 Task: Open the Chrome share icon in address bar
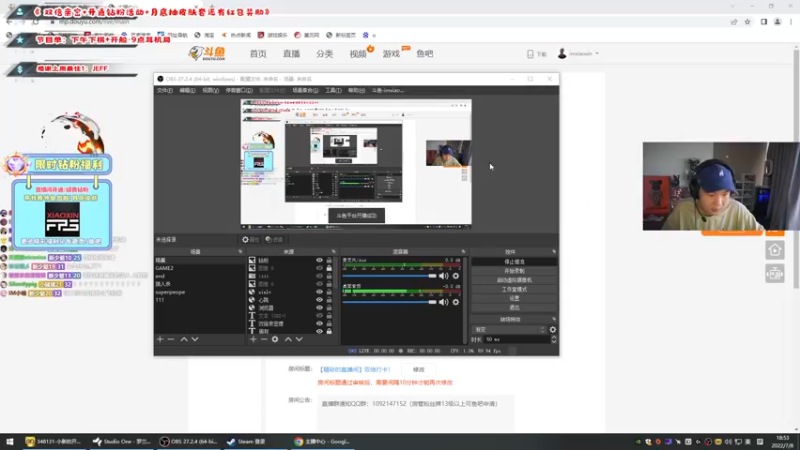coord(734,22)
